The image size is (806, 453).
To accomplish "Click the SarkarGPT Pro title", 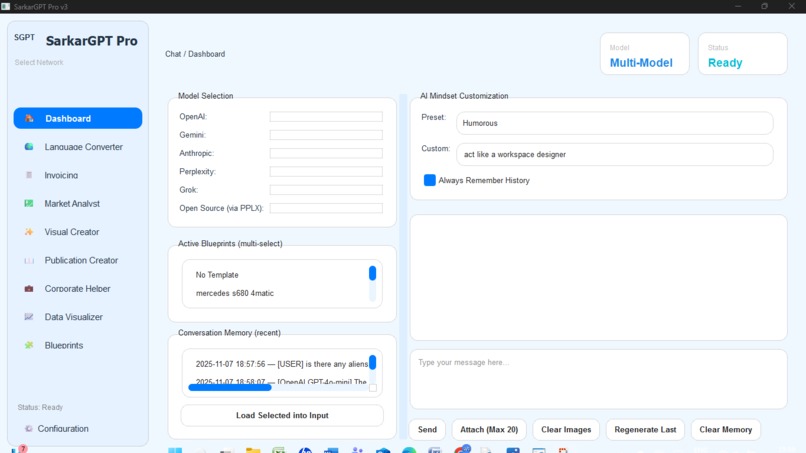I will [91, 41].
